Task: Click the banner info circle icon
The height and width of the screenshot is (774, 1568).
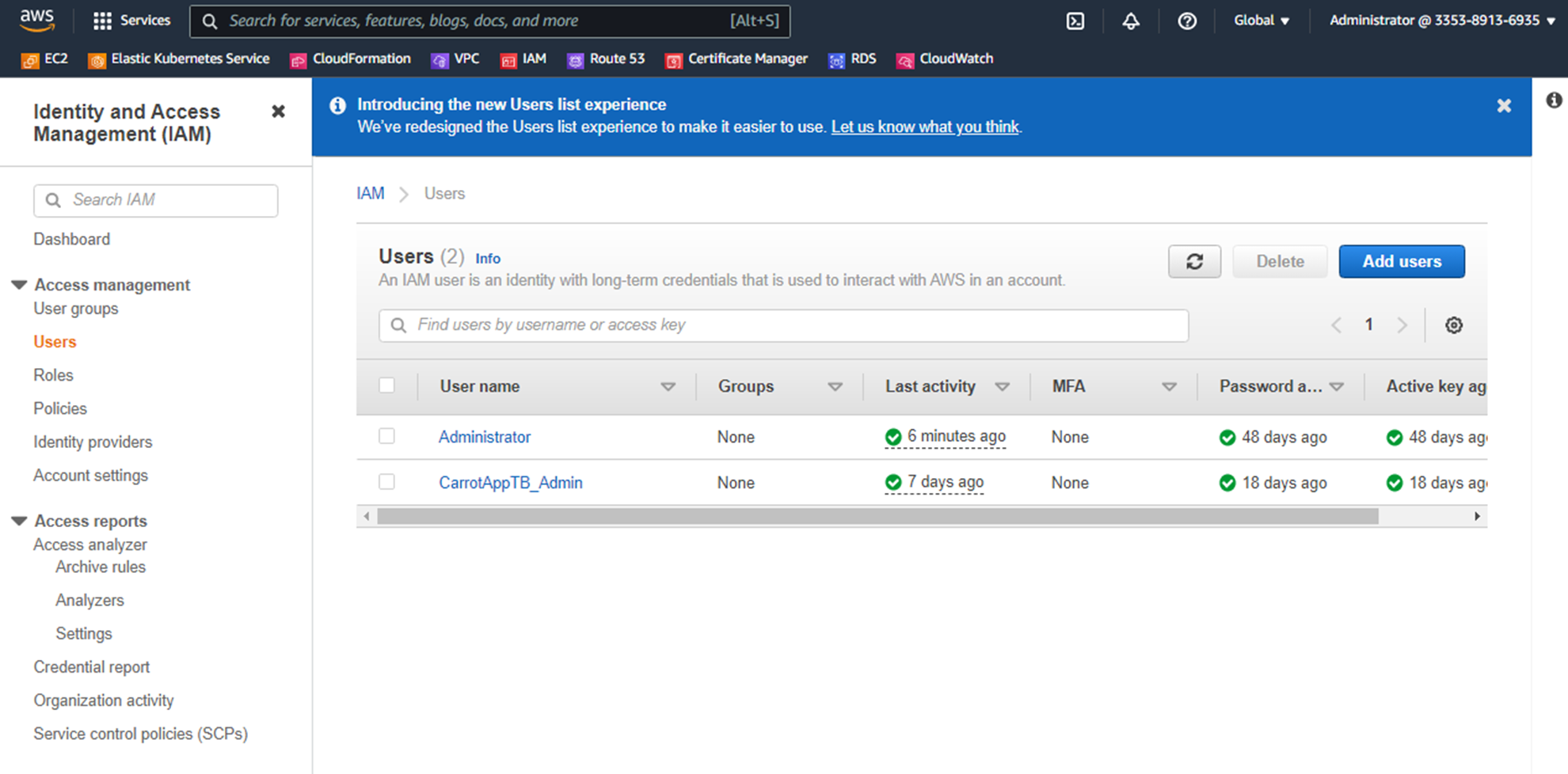Action: 337,105
